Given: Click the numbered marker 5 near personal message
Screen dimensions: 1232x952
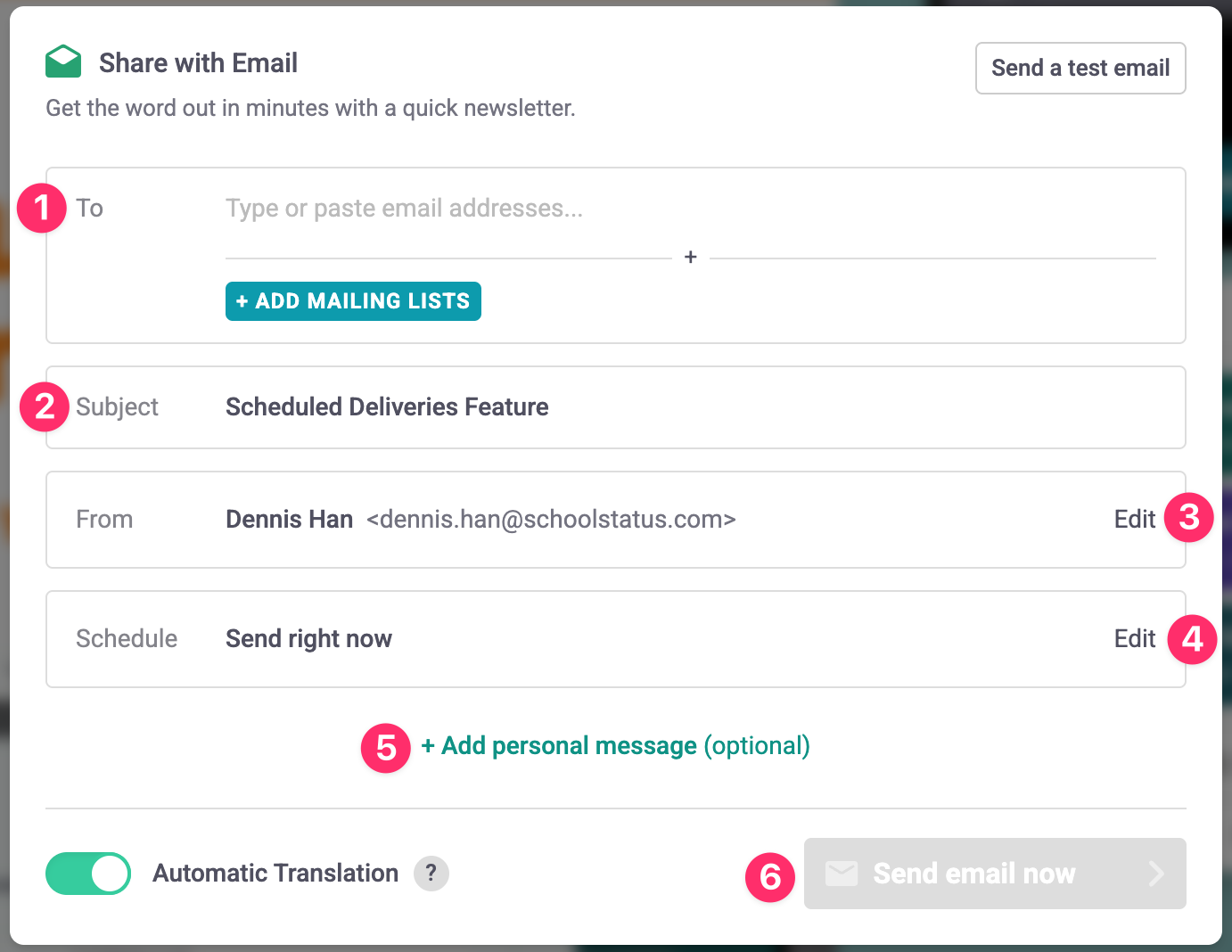Looking at the screenshot, I should pos(385,747).
